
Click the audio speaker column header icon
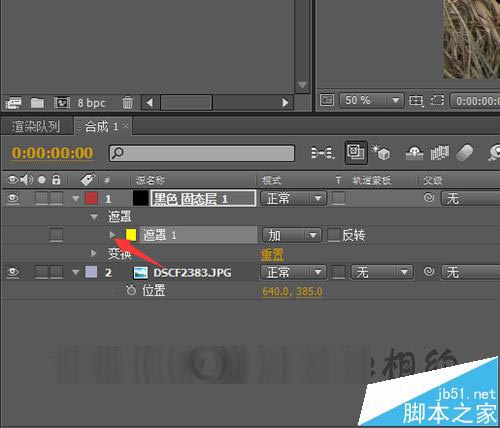(27, 180)
